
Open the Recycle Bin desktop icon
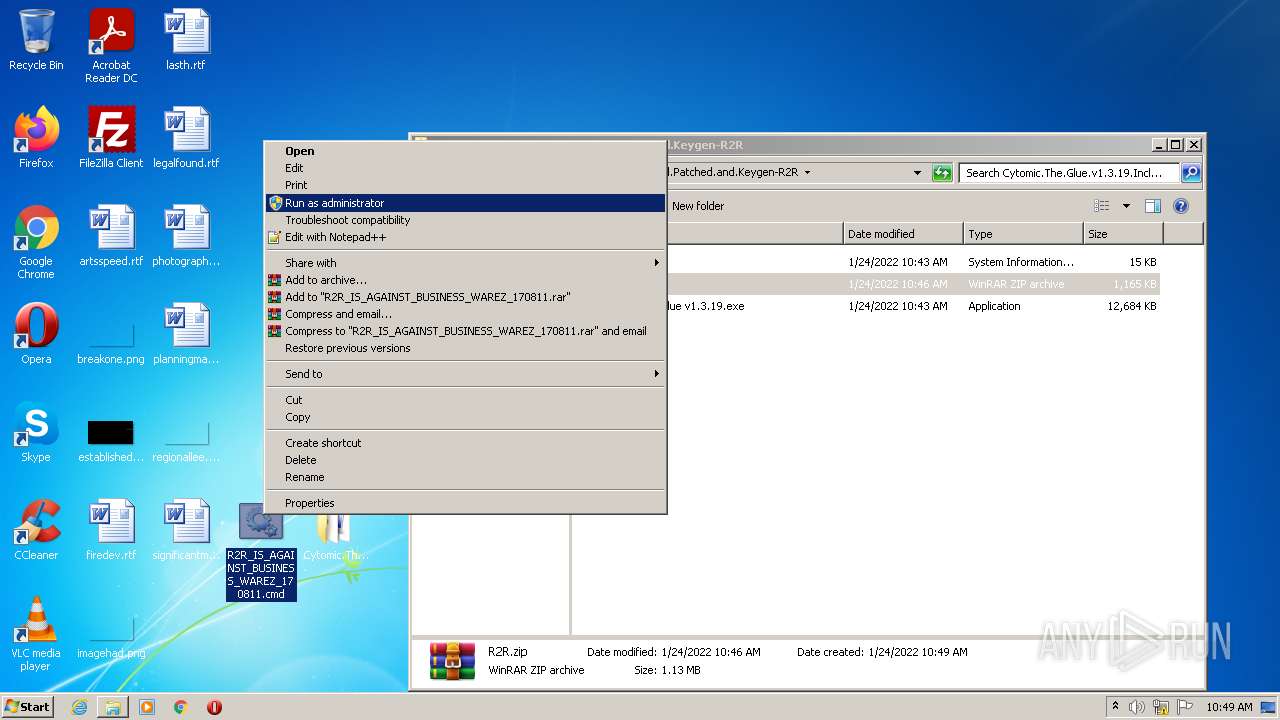click(x=36, y=40)
